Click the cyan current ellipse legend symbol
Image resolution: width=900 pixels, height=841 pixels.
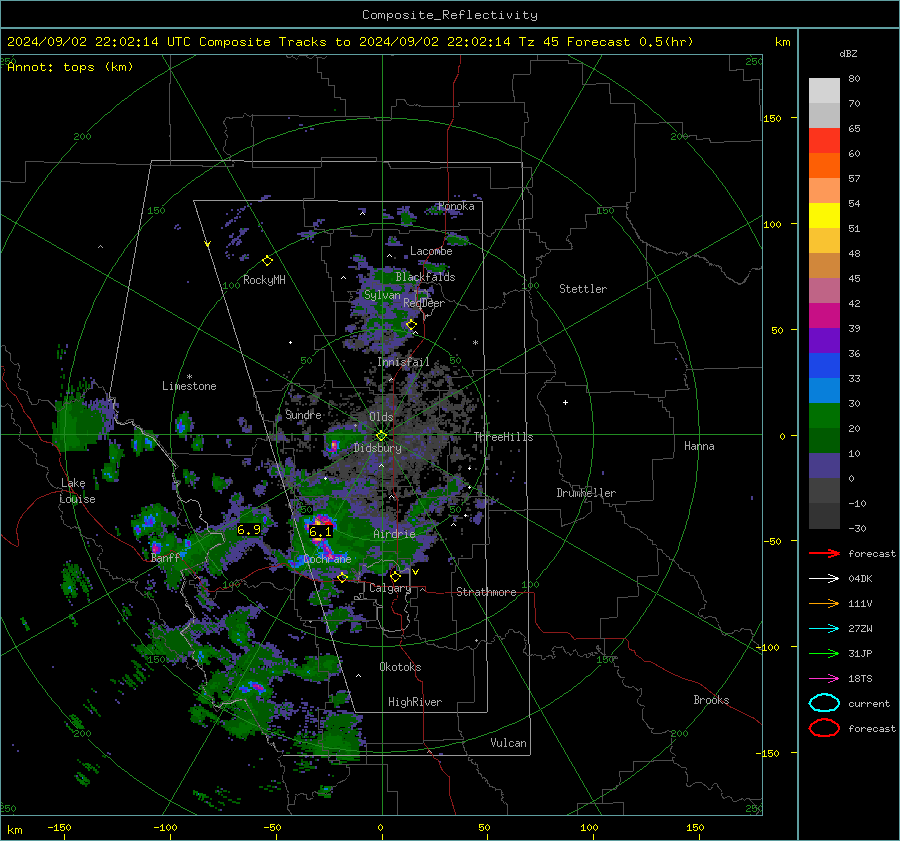click(824, 703)
